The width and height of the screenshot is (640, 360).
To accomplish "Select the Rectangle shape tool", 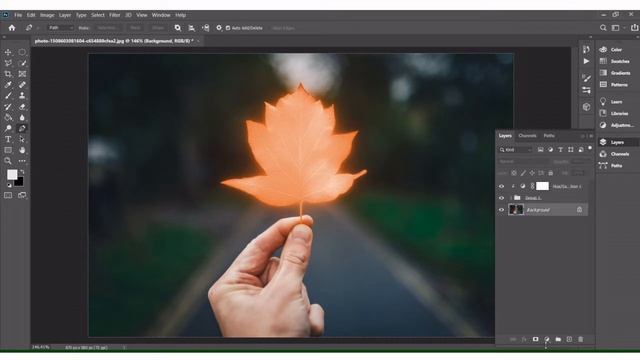I will [x=8, y=150].
